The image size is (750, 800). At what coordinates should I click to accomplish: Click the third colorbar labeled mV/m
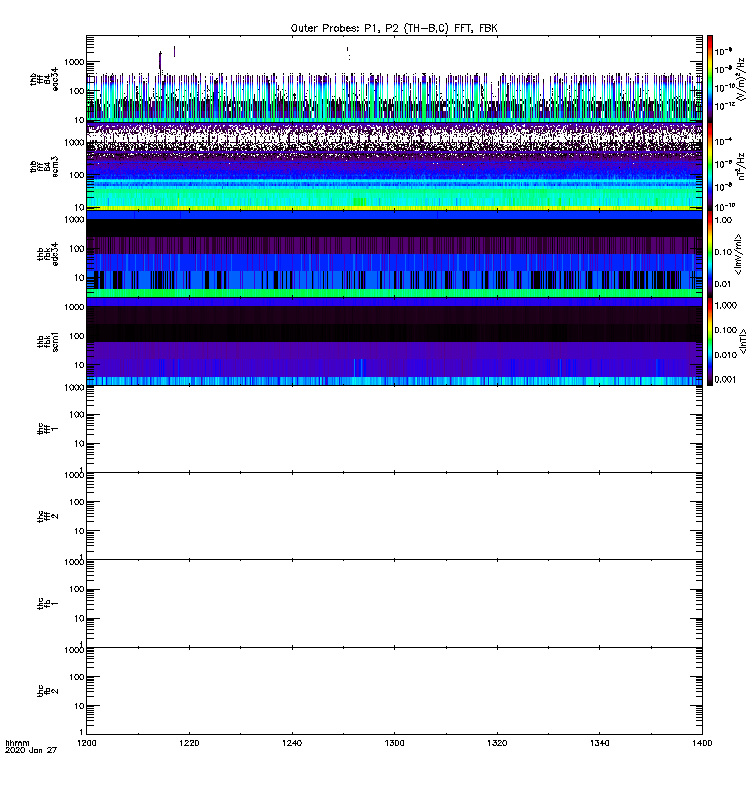pos(710,253)
